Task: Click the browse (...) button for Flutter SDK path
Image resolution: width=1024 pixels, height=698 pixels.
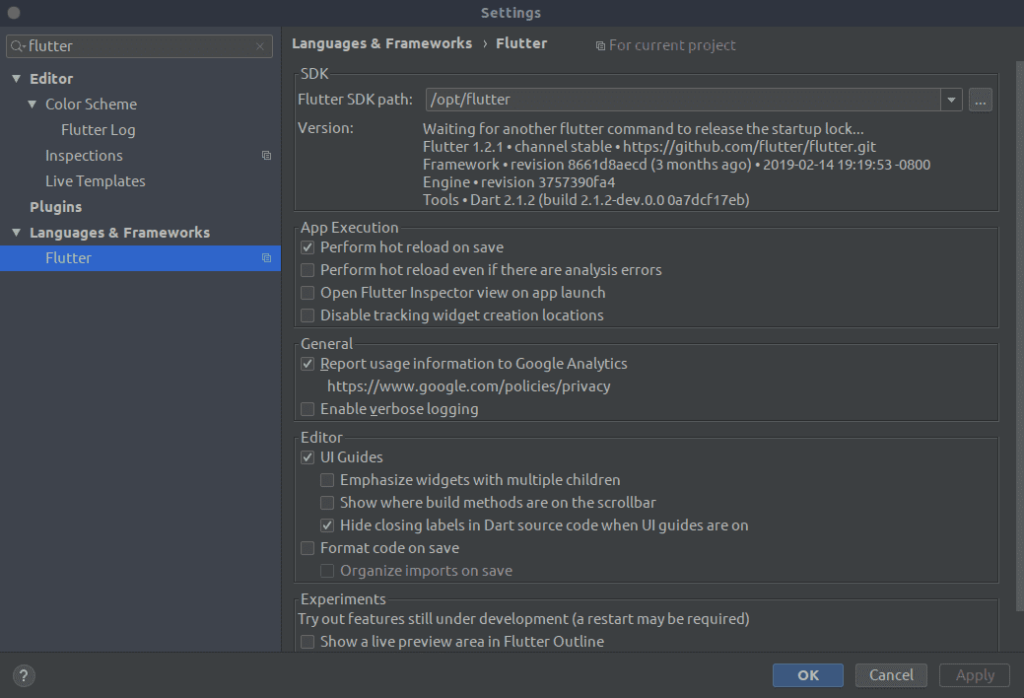Action: click(x=980, y=100)
